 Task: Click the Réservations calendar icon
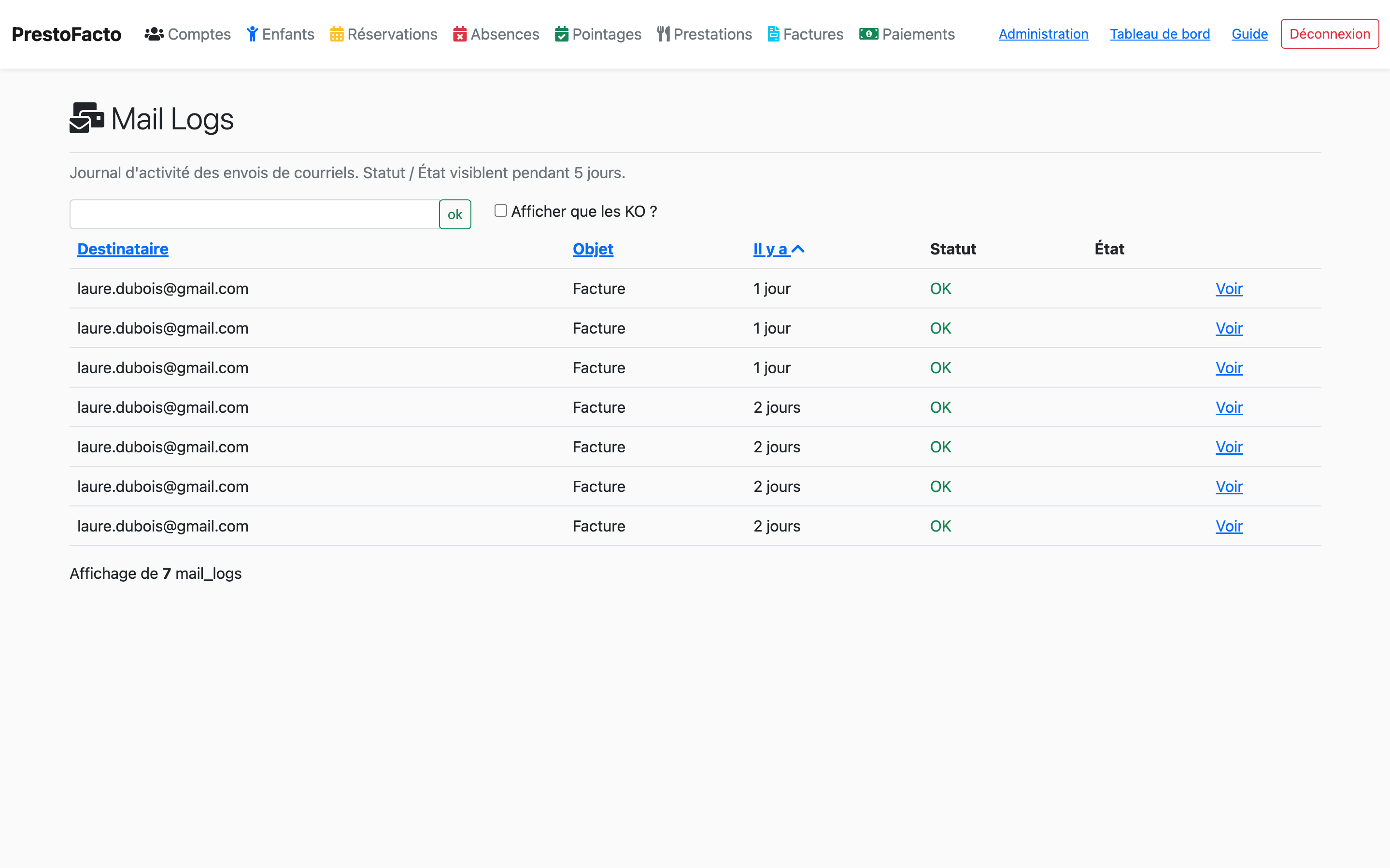click(337, 34)
